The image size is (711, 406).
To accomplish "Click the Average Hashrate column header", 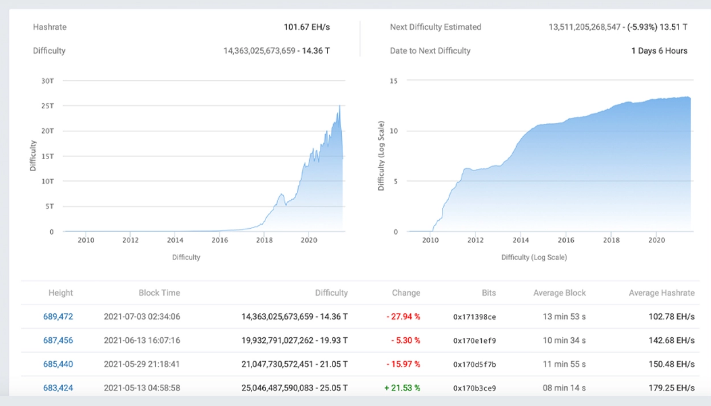I will pyautogui.click(x=660, y=293).
